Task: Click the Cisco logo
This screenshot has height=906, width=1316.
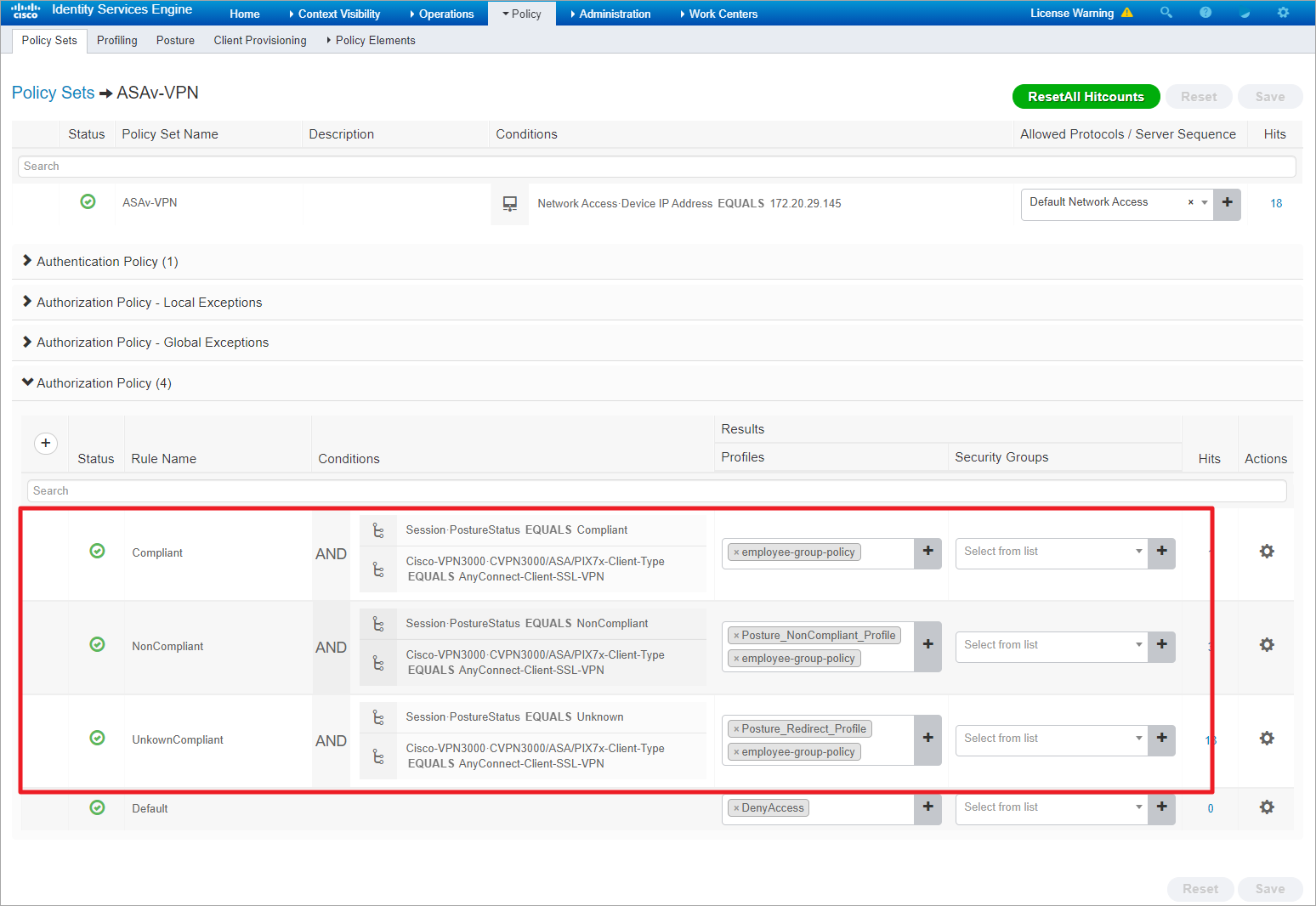Action: (x=26, y=11)
